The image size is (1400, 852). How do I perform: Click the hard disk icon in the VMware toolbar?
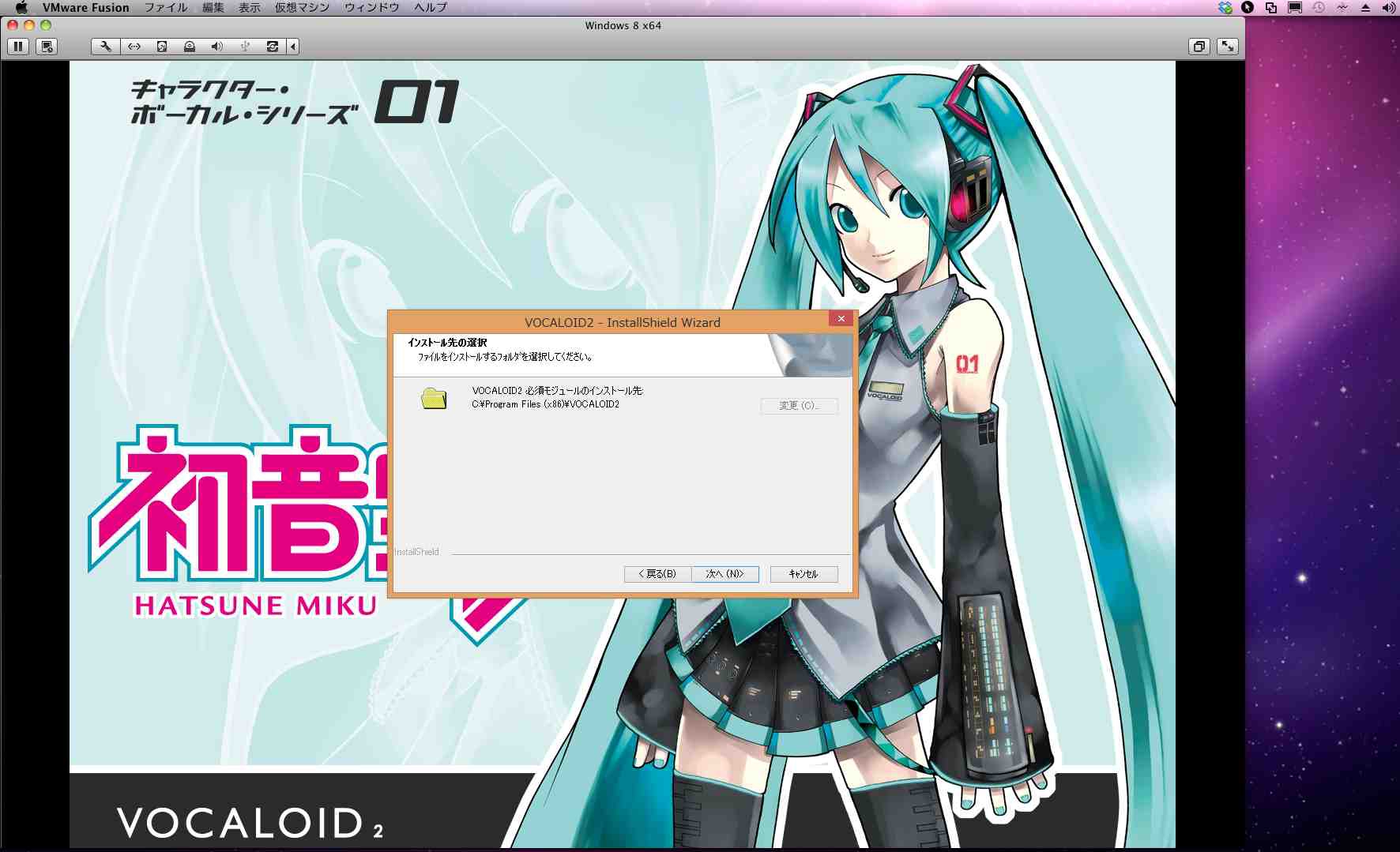[162, 47]
